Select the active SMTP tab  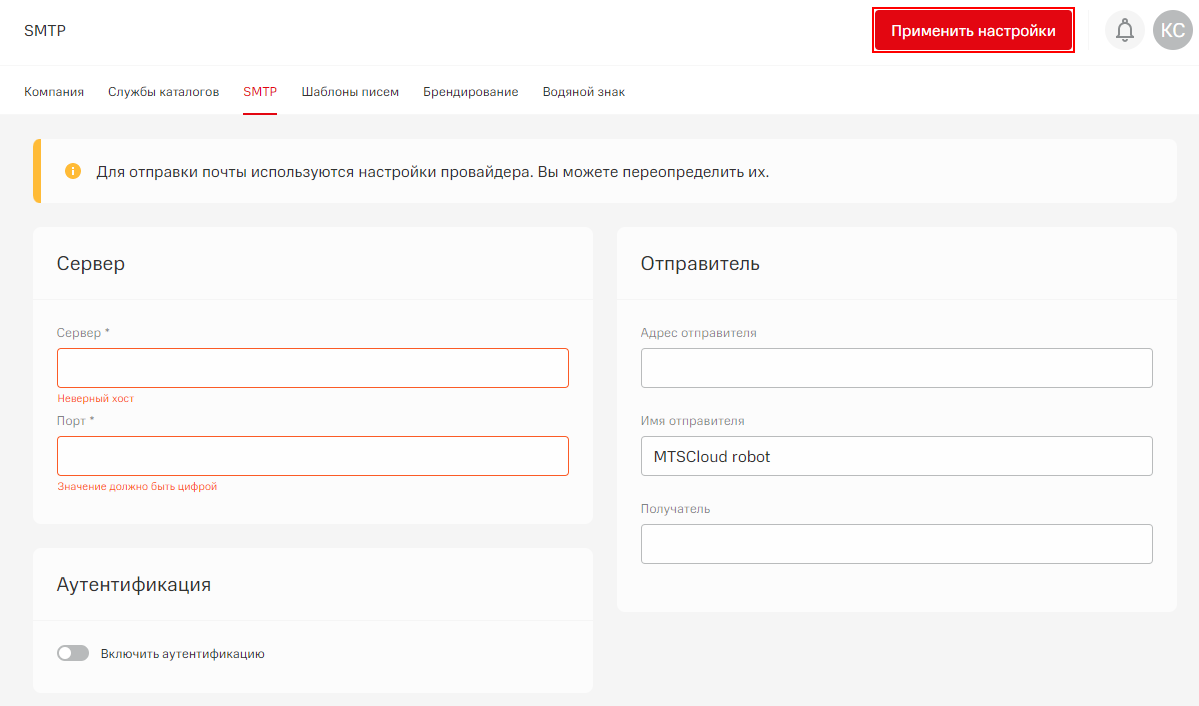(260, 92)
